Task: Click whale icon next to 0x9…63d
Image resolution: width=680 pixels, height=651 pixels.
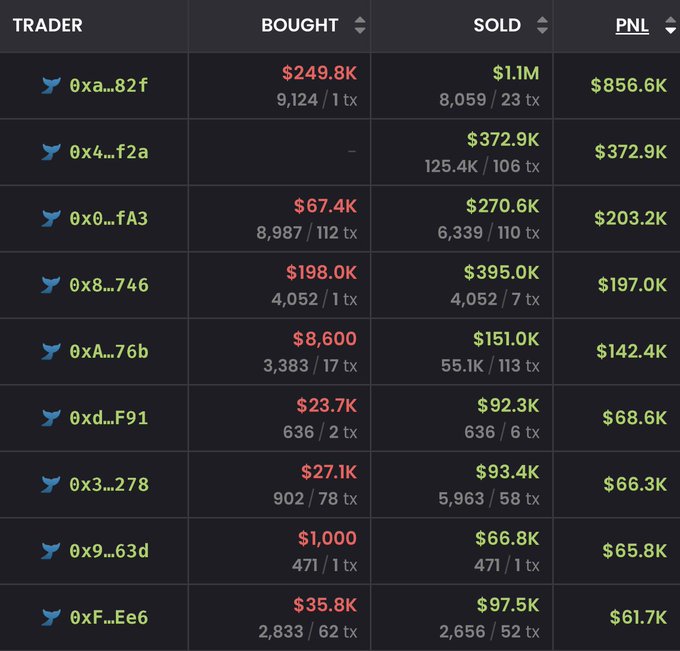Action: click(51, 551)
